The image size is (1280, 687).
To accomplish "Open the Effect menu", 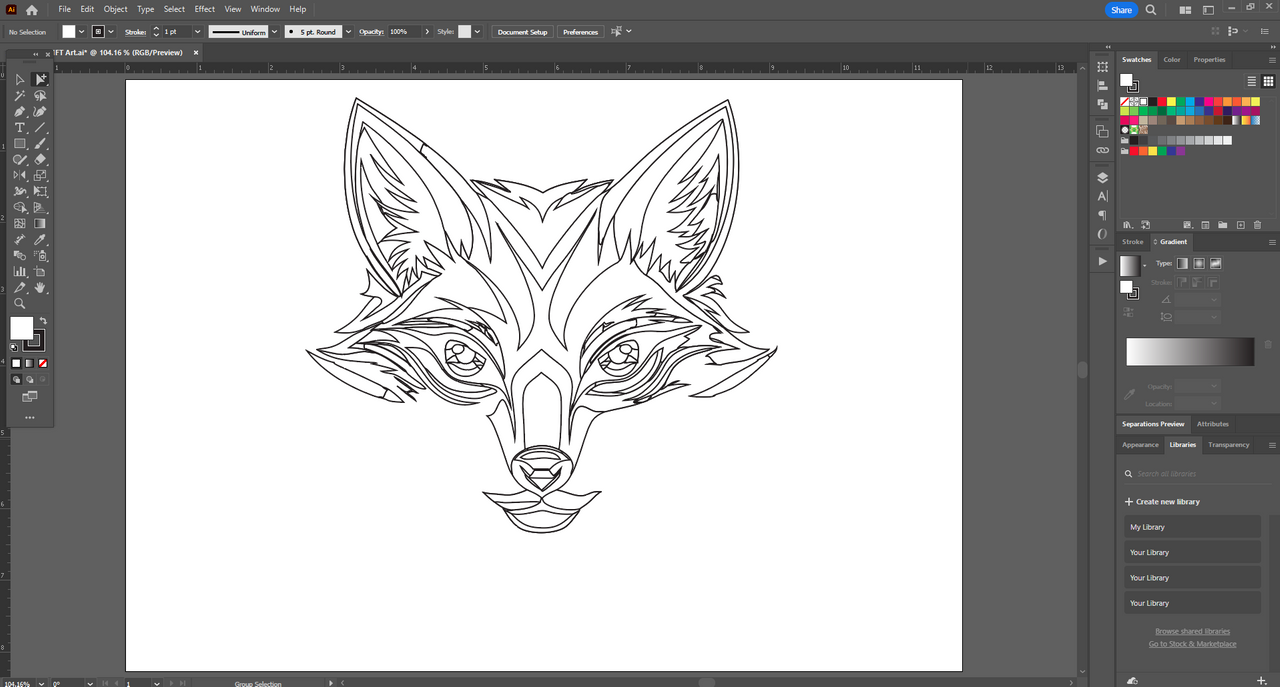I will coord(205,9).
